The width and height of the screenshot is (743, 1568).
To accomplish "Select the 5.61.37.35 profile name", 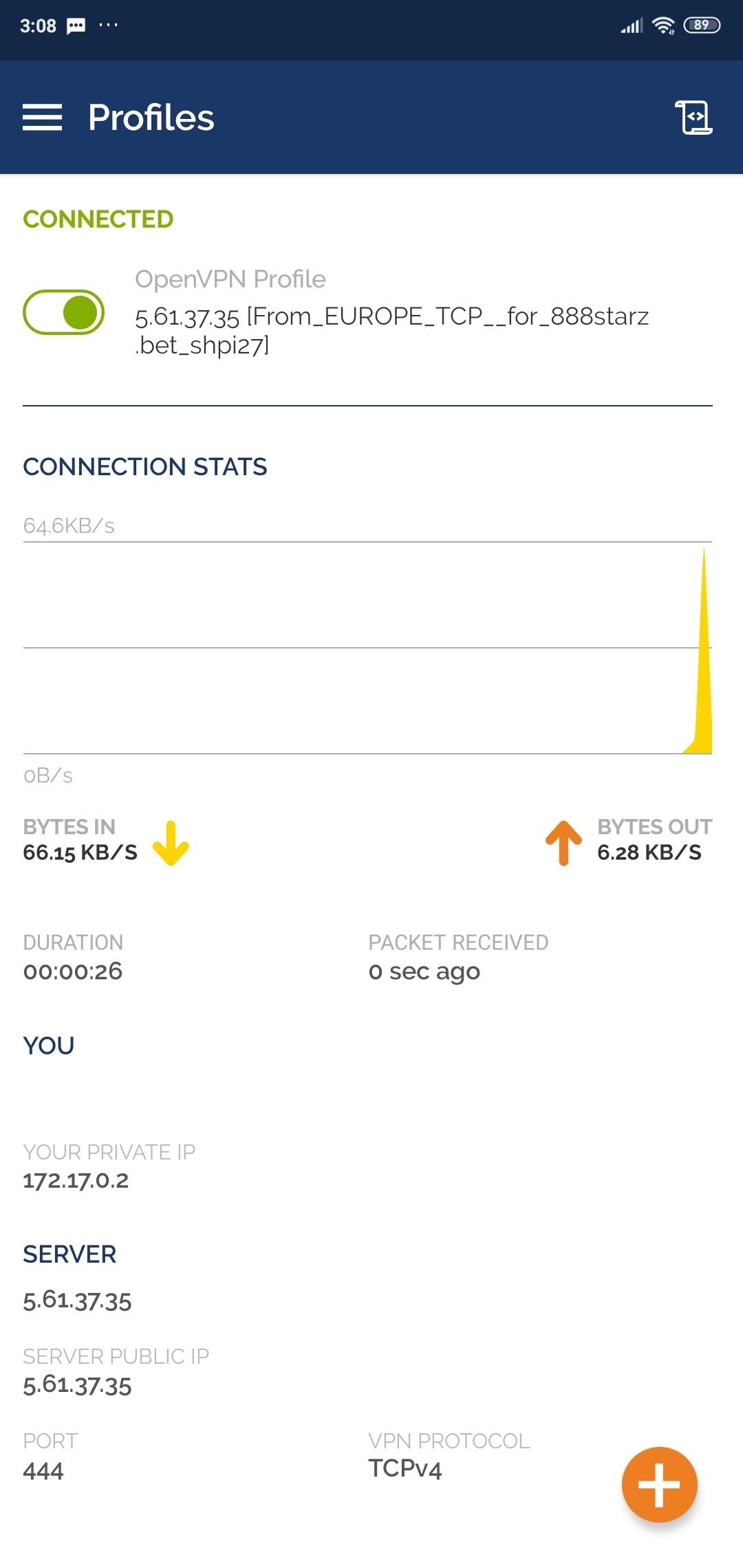I will point(391,330).
